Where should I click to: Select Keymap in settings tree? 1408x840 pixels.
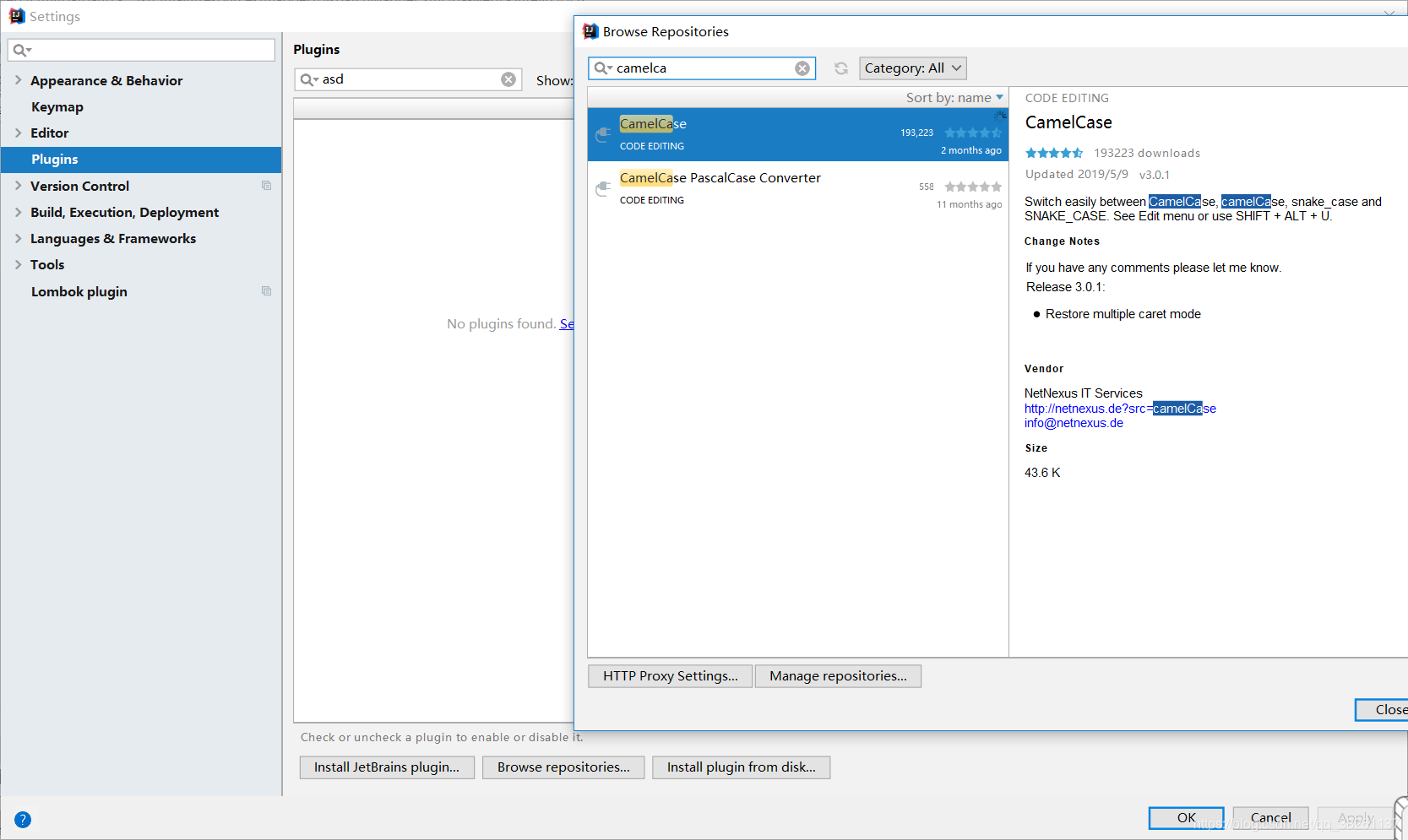[x=57, y=107]
